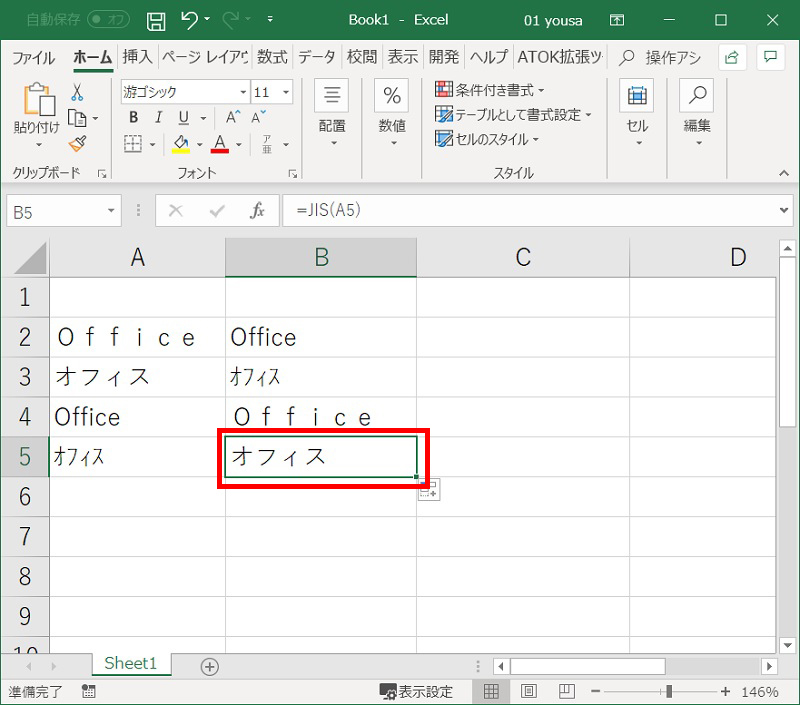Toggle Underline formatting
The image size is (800, 705).
click(x=184, y=118)
